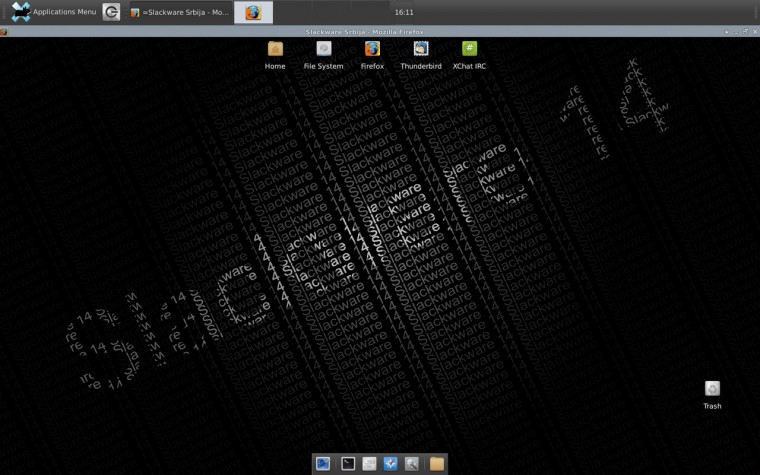
Task: Open the folder icon in bottom dock
Action: [436, 464]
